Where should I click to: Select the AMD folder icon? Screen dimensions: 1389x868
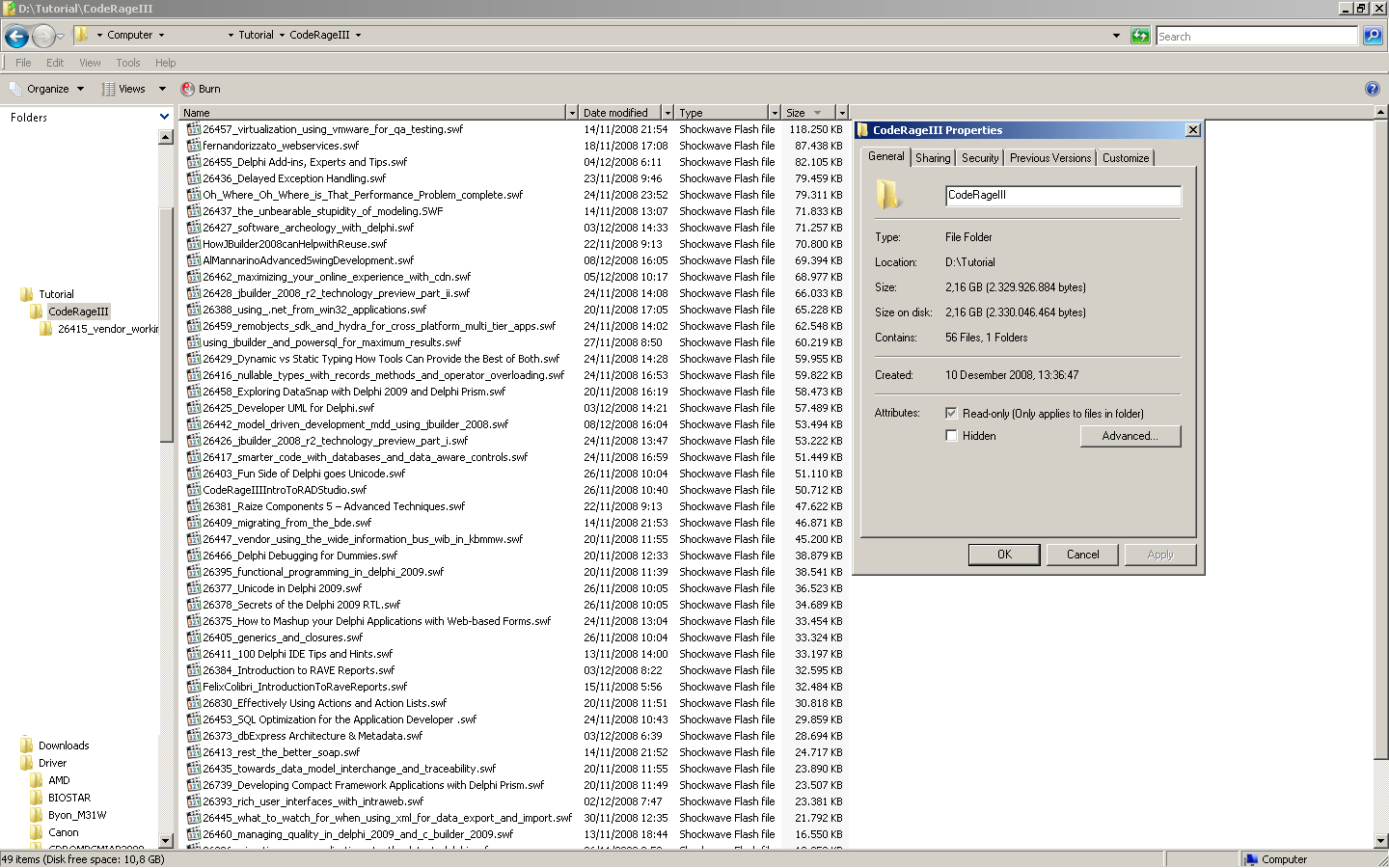pyautogui.click(x=37, y=780)
